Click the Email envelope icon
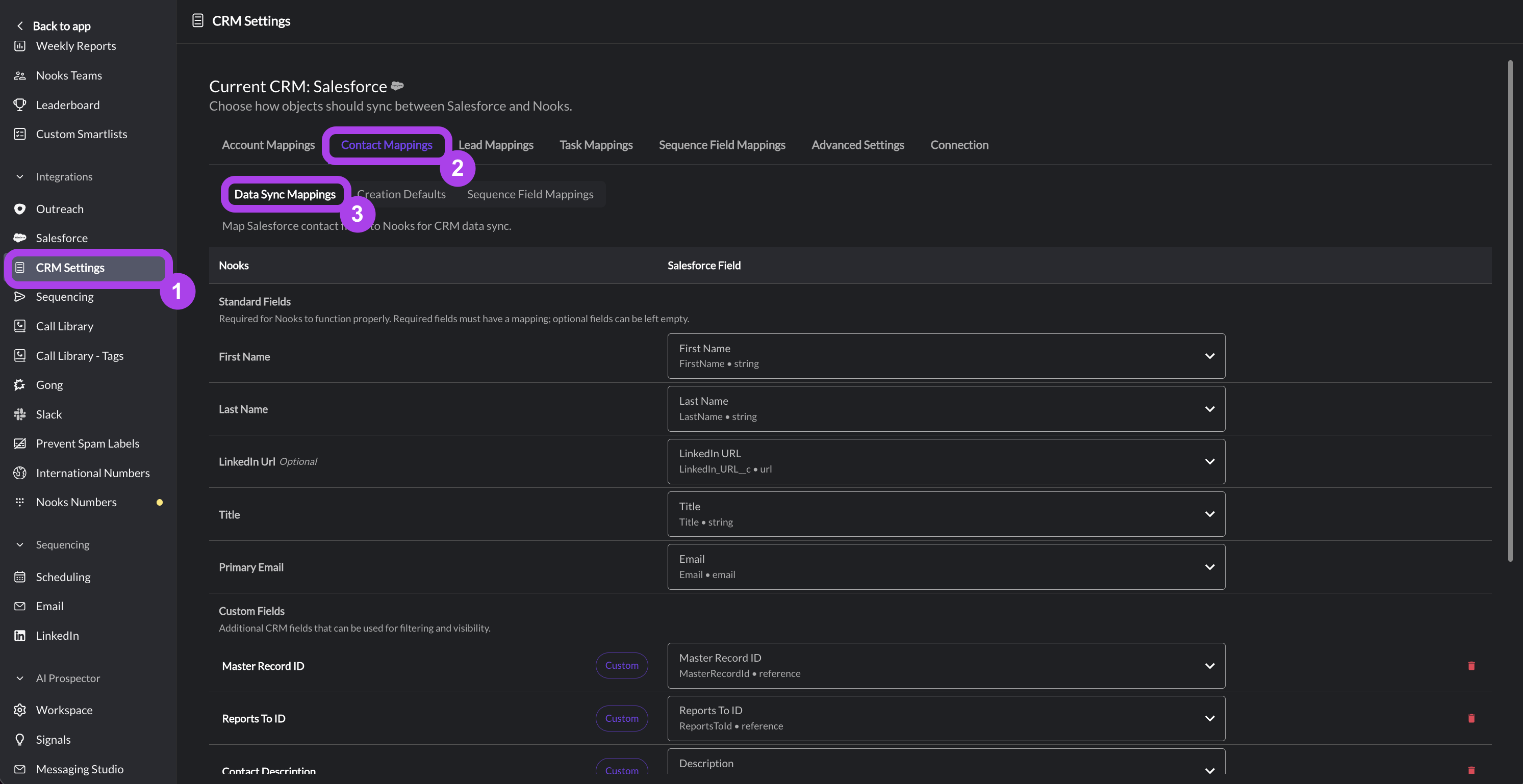 19,606
